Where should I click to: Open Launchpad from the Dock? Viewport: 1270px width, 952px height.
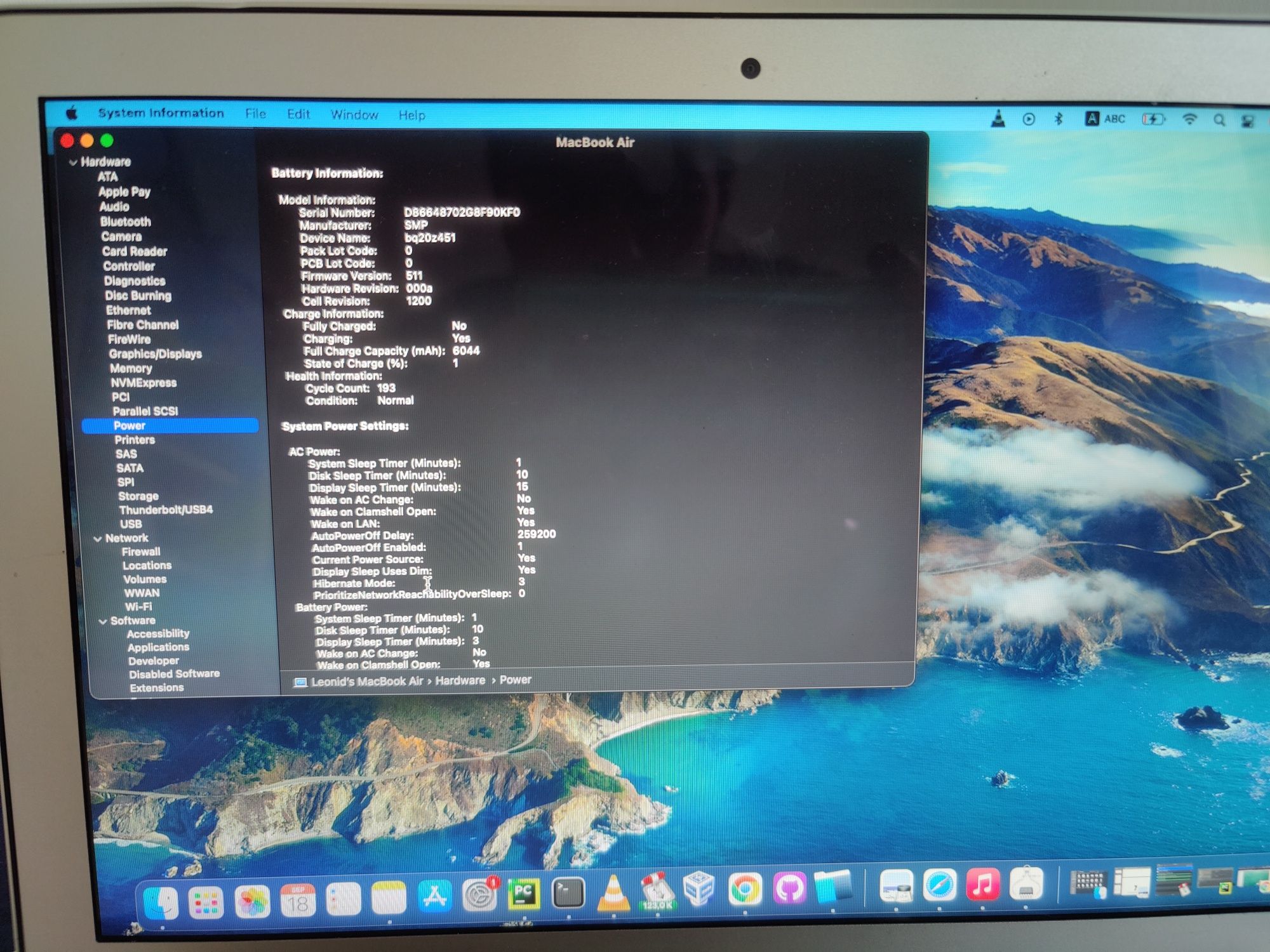point(206,902)
